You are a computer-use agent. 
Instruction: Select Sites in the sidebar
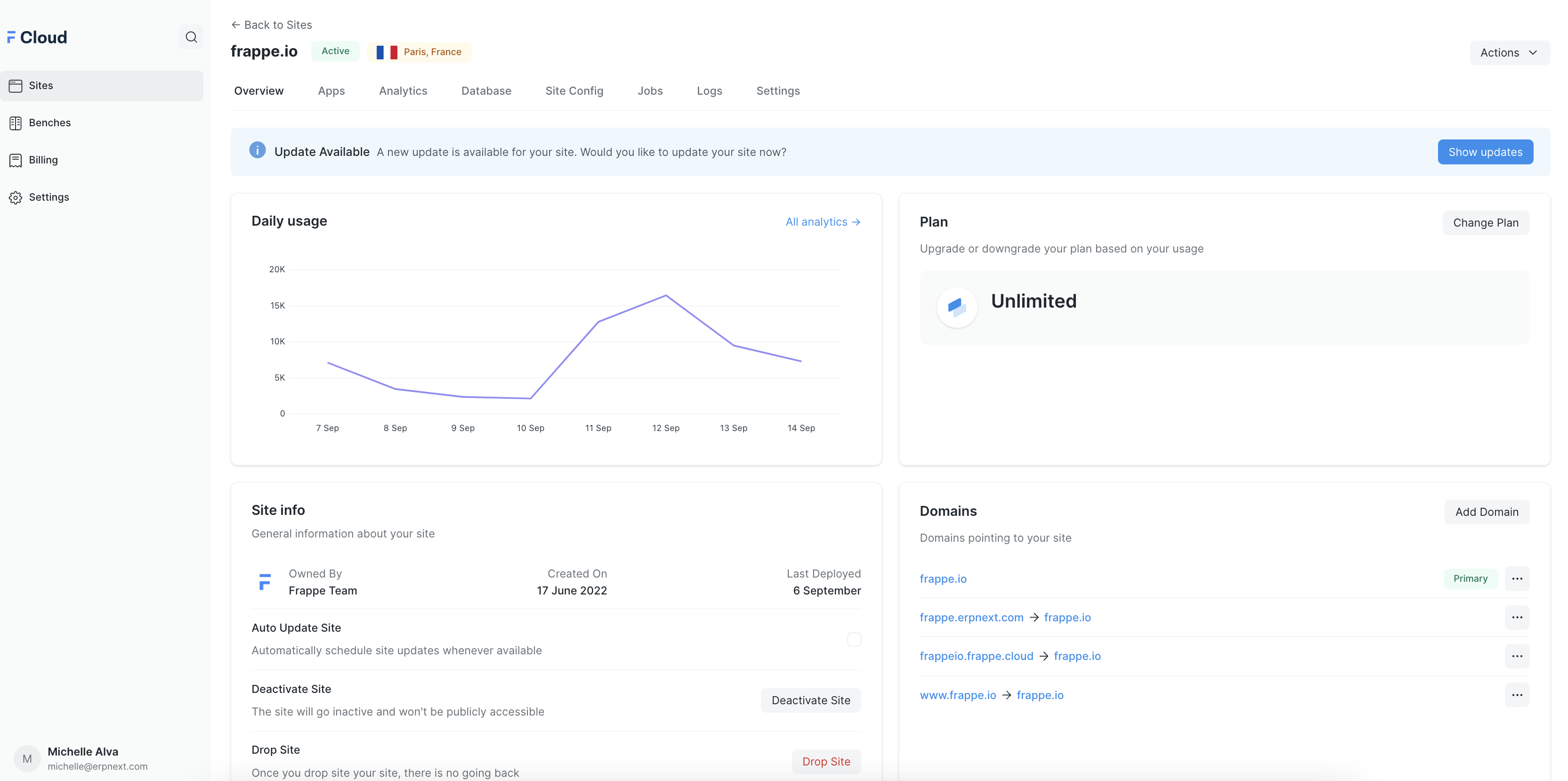[102, 86]
